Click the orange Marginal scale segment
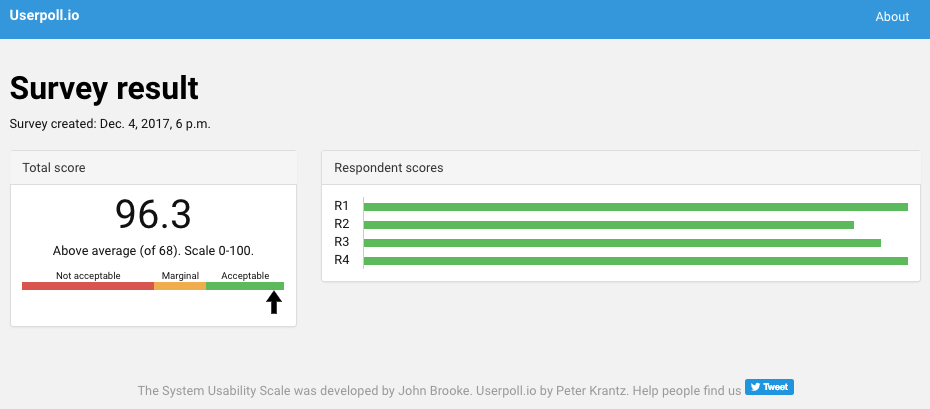This screenshot has height=409, width=930. click(180, 286)
